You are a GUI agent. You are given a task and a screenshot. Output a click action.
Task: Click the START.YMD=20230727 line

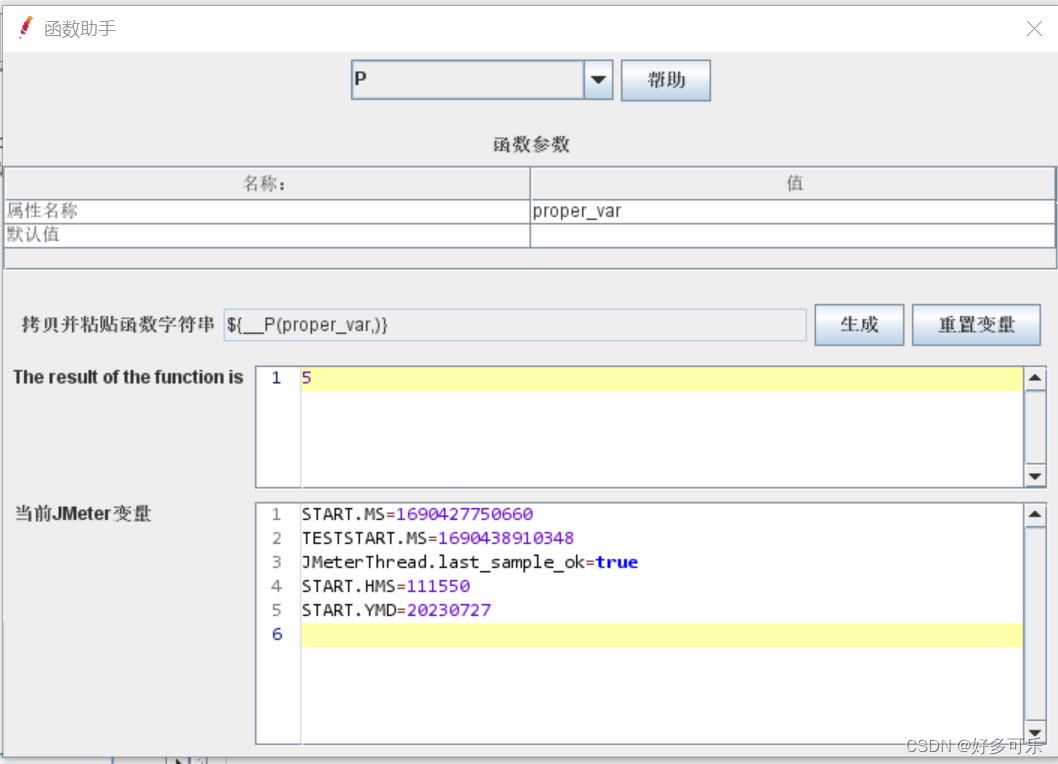point(397,610)
